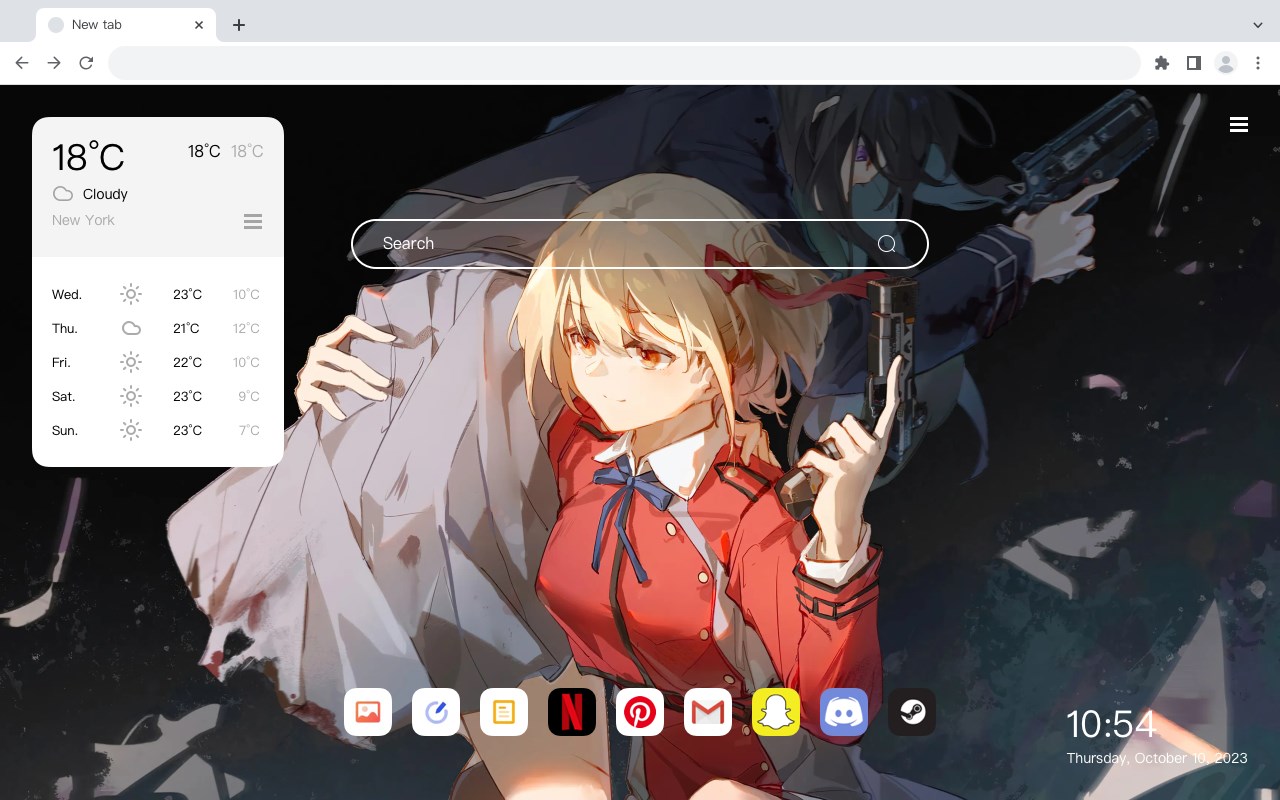Open the Discord shortcut
The height and width of the screenshot is (800, 1280).
point(844,712)
